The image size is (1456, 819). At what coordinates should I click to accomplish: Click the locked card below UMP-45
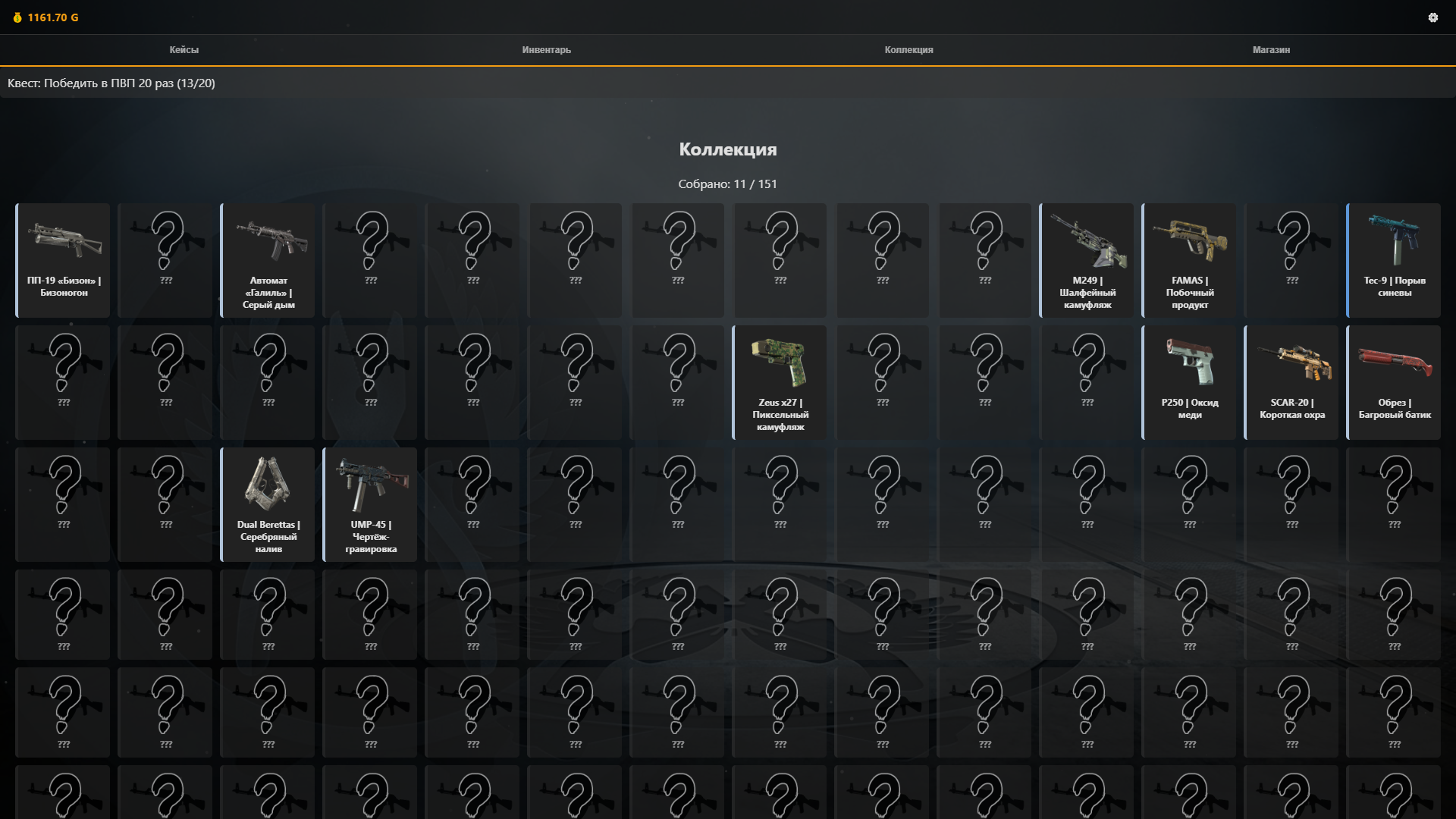pyautogui.click(x=370, y=614)
